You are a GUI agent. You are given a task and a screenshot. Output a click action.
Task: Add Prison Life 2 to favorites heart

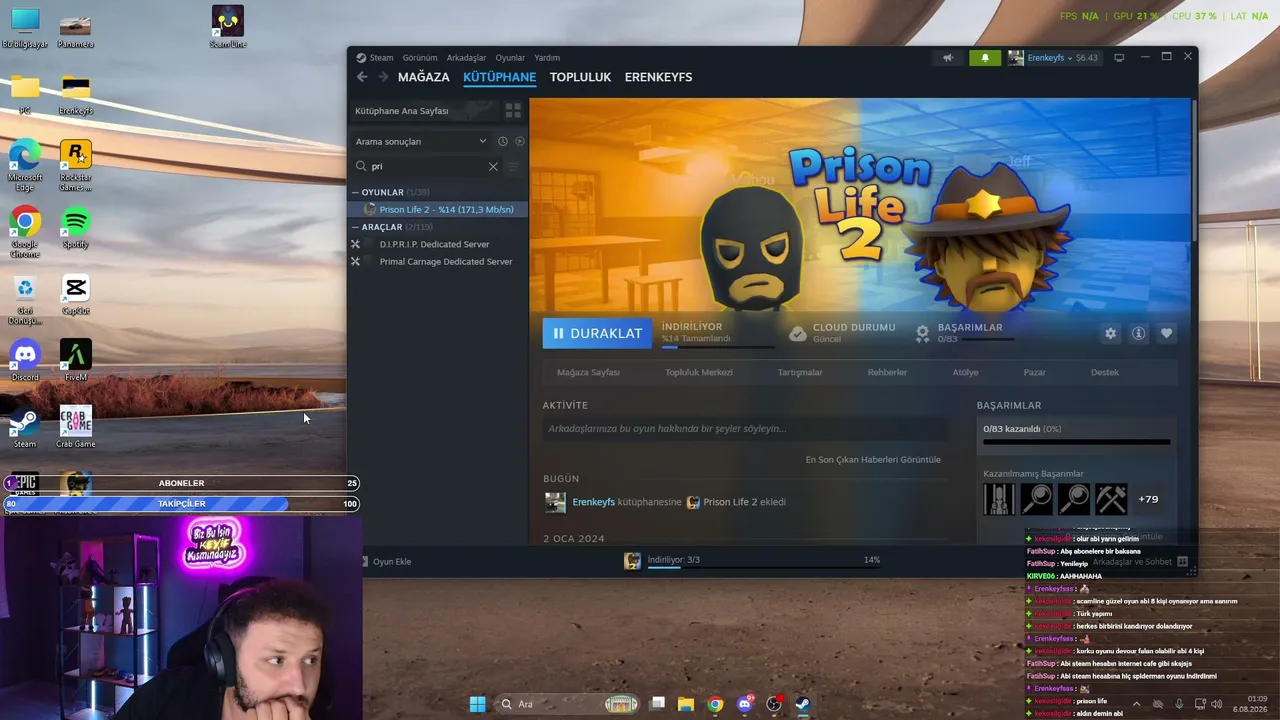click(1166, 334)
